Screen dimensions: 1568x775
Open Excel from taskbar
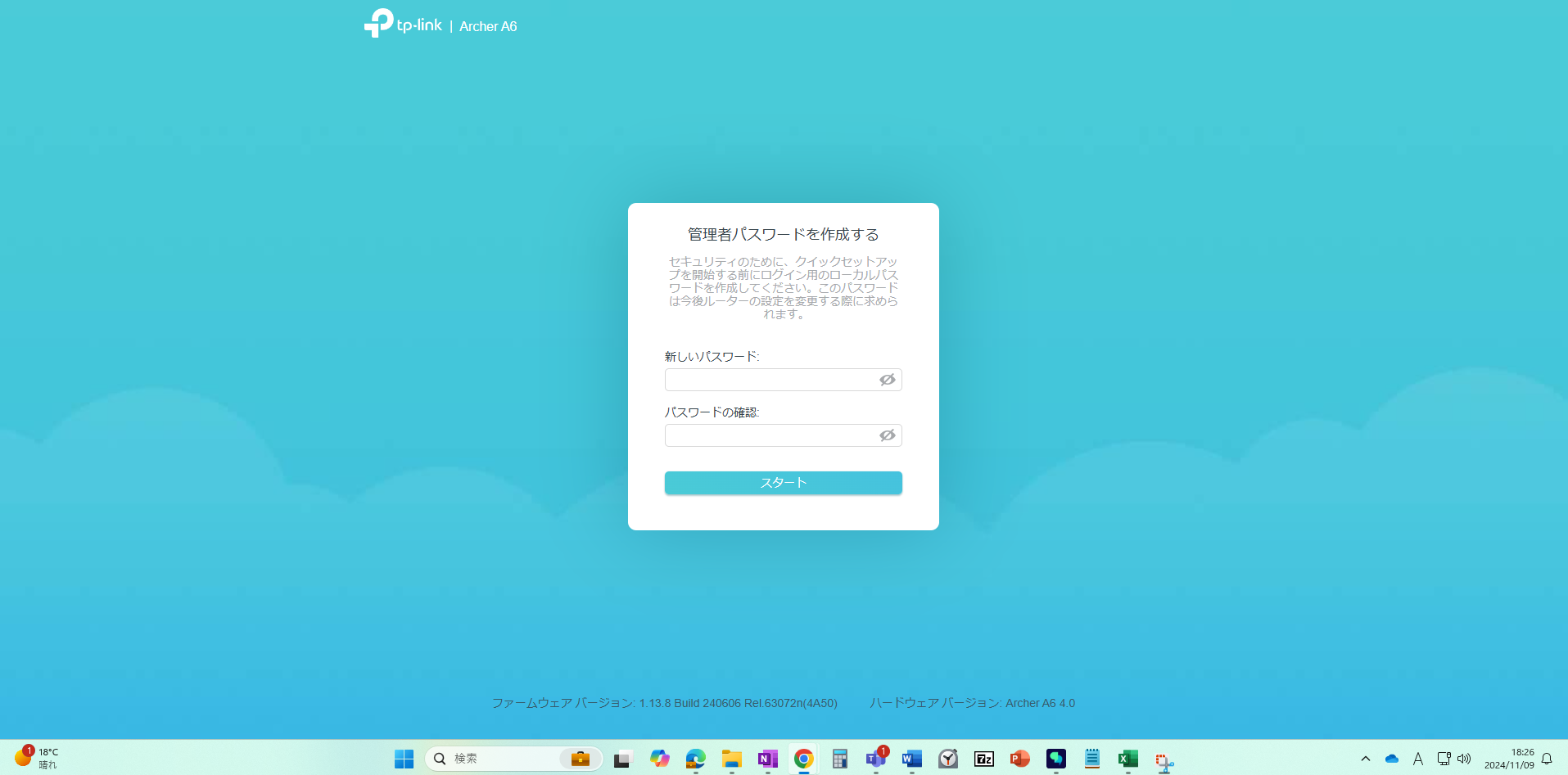(x=1127, y=759)
